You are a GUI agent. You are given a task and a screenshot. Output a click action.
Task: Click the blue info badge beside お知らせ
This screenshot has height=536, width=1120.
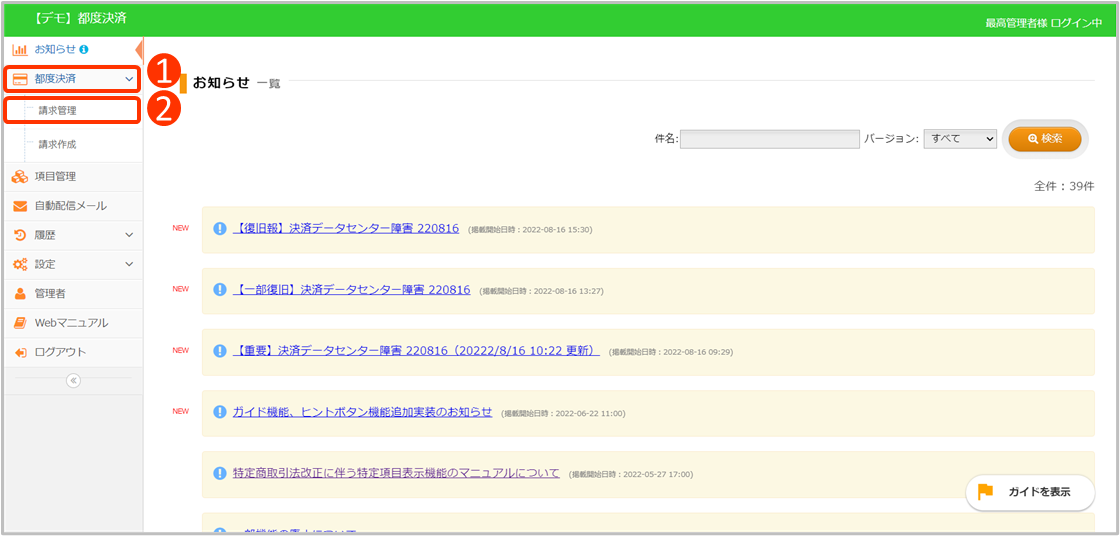(x=84, y=49)
